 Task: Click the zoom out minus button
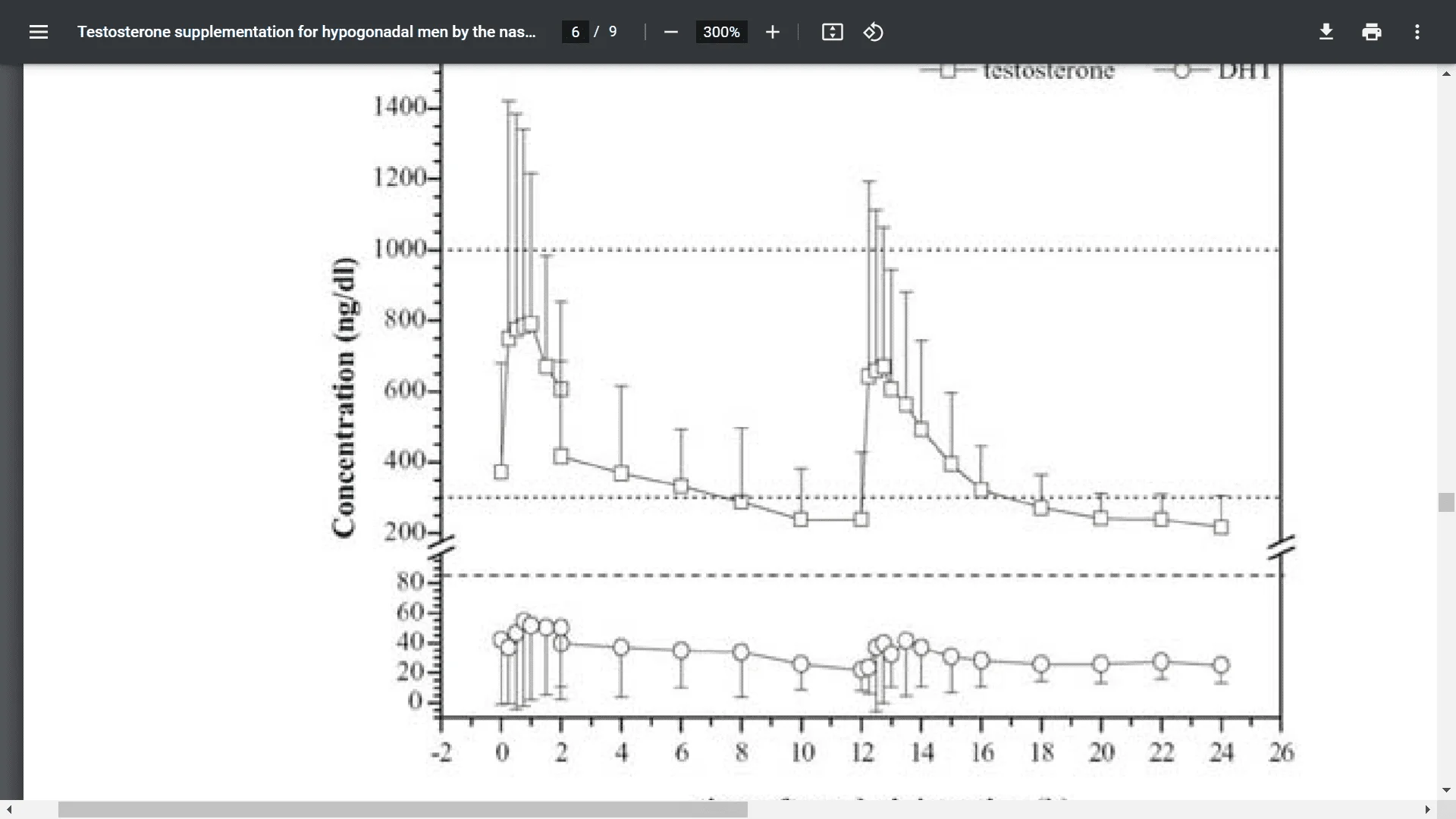click(x=670, y=32)
